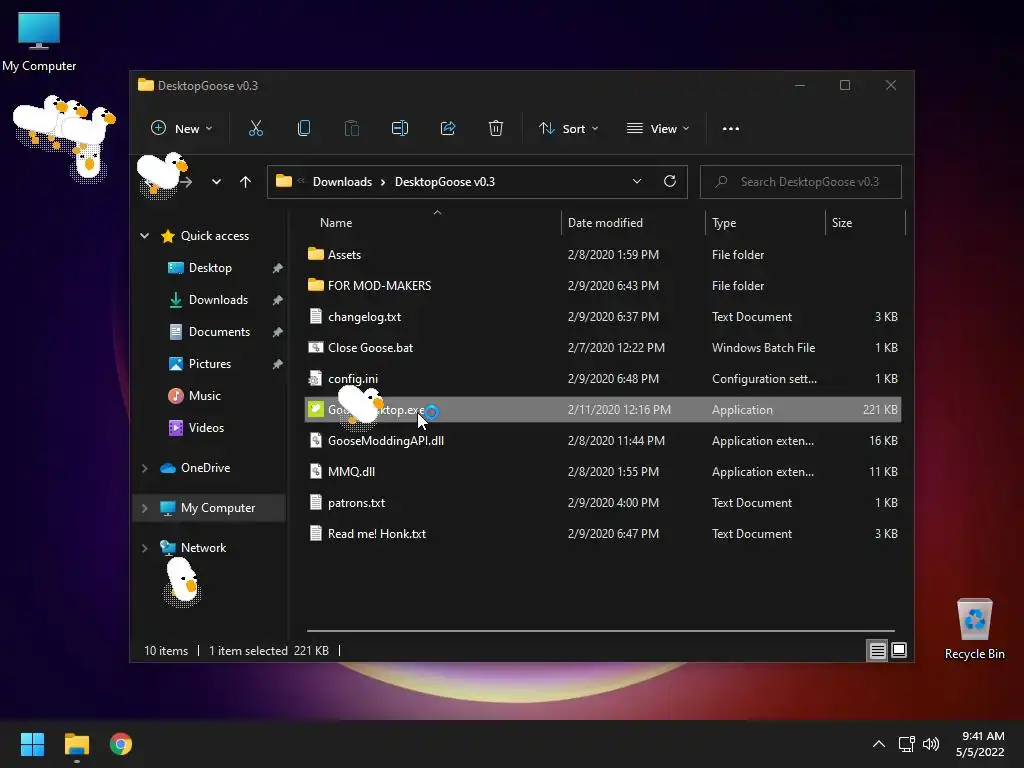
Task: Click the Search DesktopGoose v0.3 field
Action: pyautogui.click(x=801, y=182)
